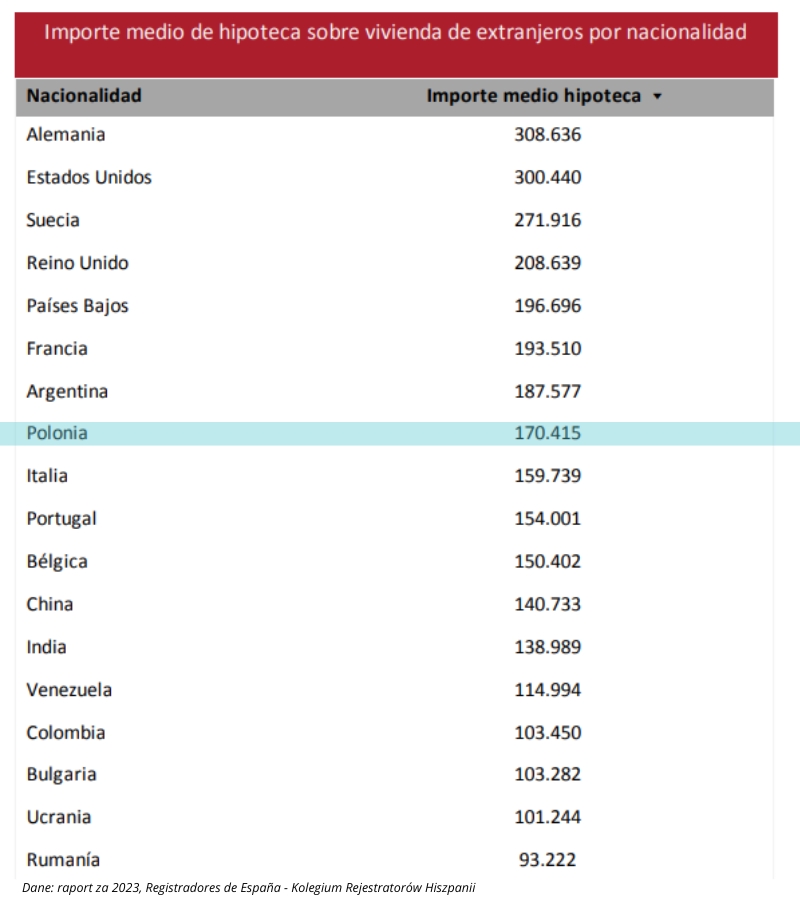This screenshot has height=900, width=800.
Task: Click the Rumanía value 93.222
Action: pyautogui.click(x=547, y=859)
